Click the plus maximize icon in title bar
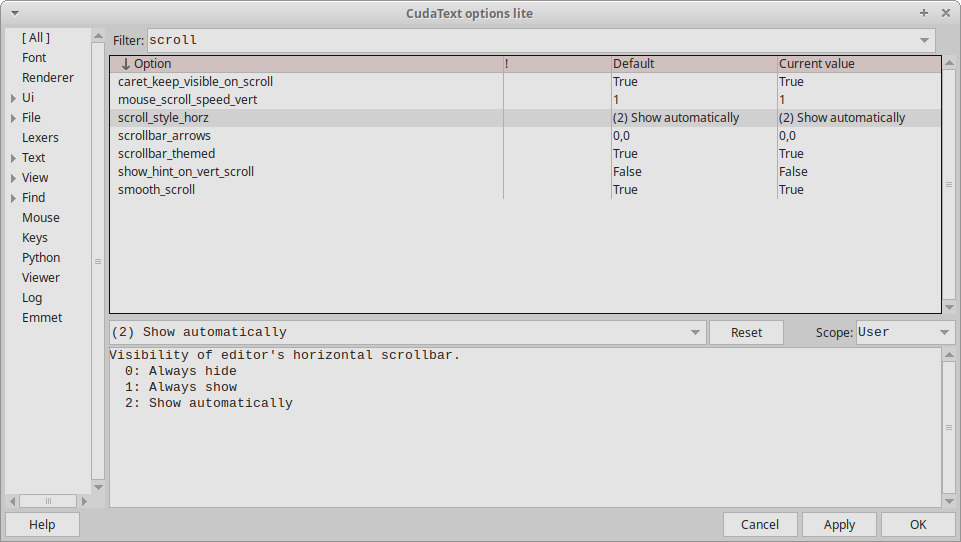961x542 pixels. click(924, 13)
